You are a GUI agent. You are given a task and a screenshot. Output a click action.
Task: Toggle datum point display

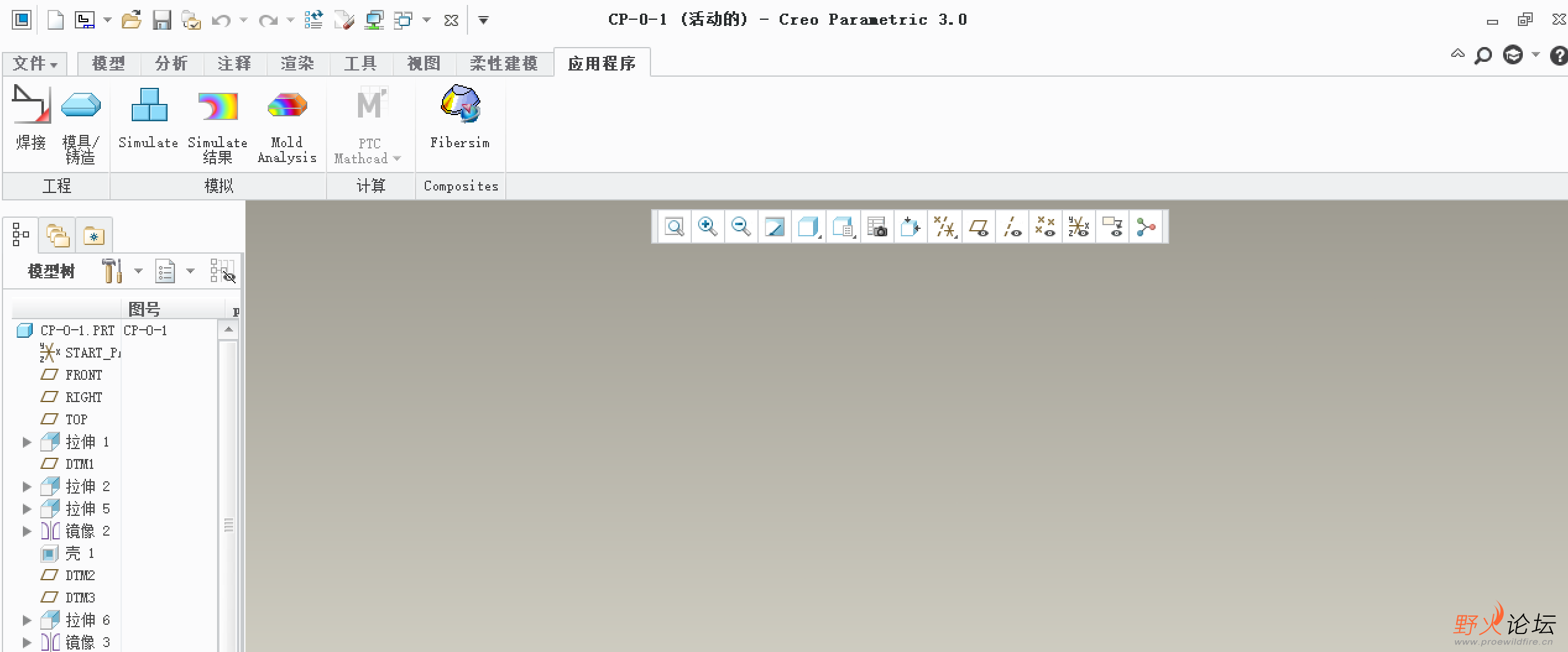pos(1046,227)
